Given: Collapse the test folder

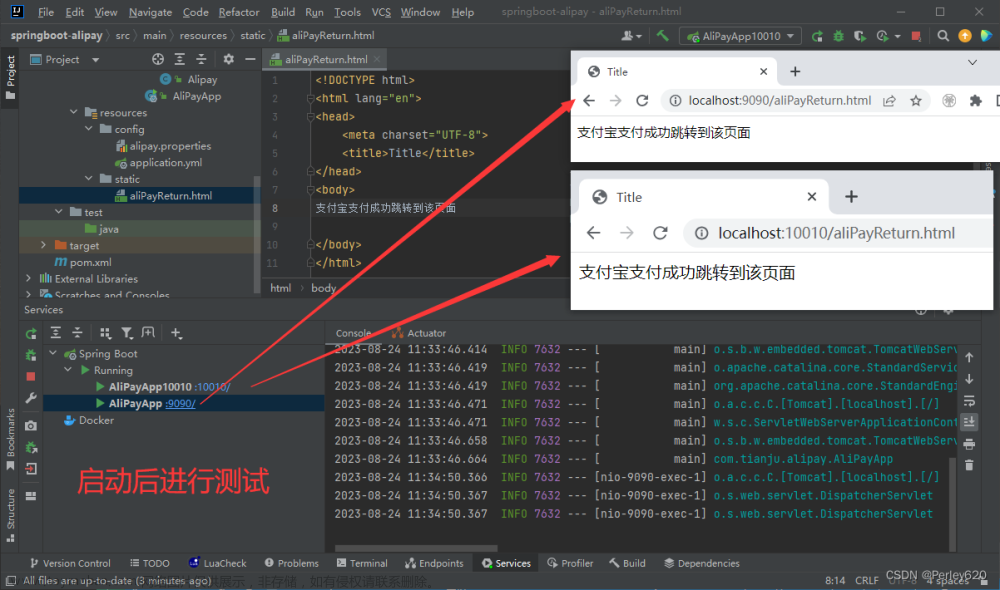Looking at the screenshot, I should [59, 212].
